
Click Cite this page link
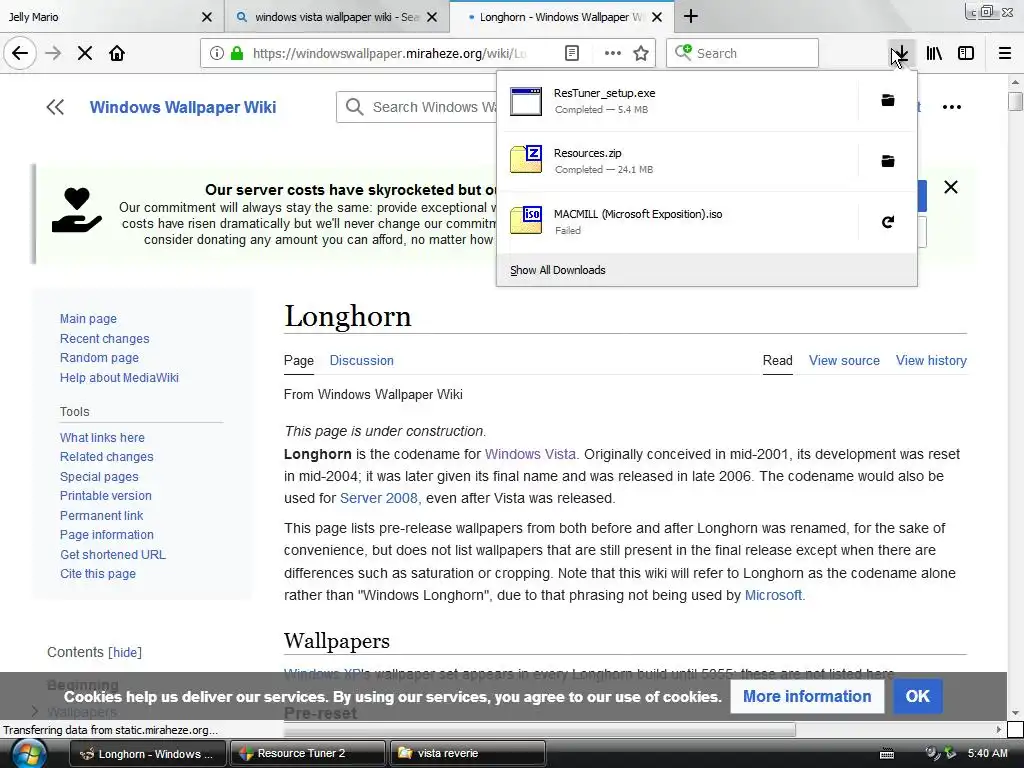tap(98, 573)
